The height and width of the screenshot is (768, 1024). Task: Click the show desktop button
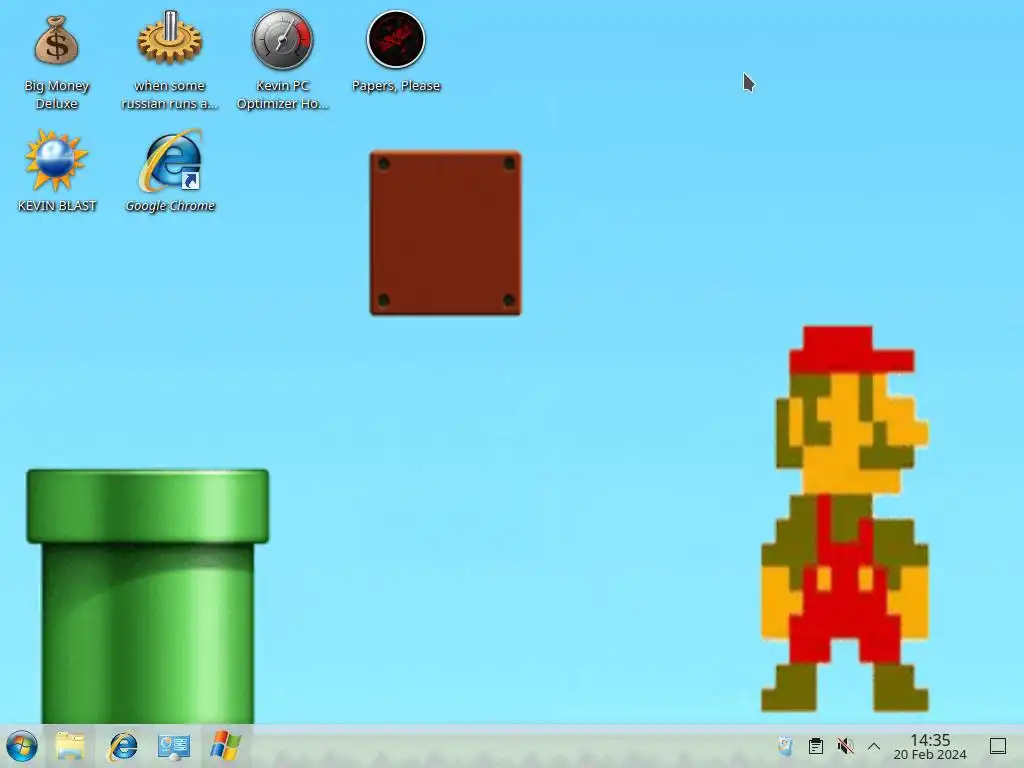click(998, 746)
